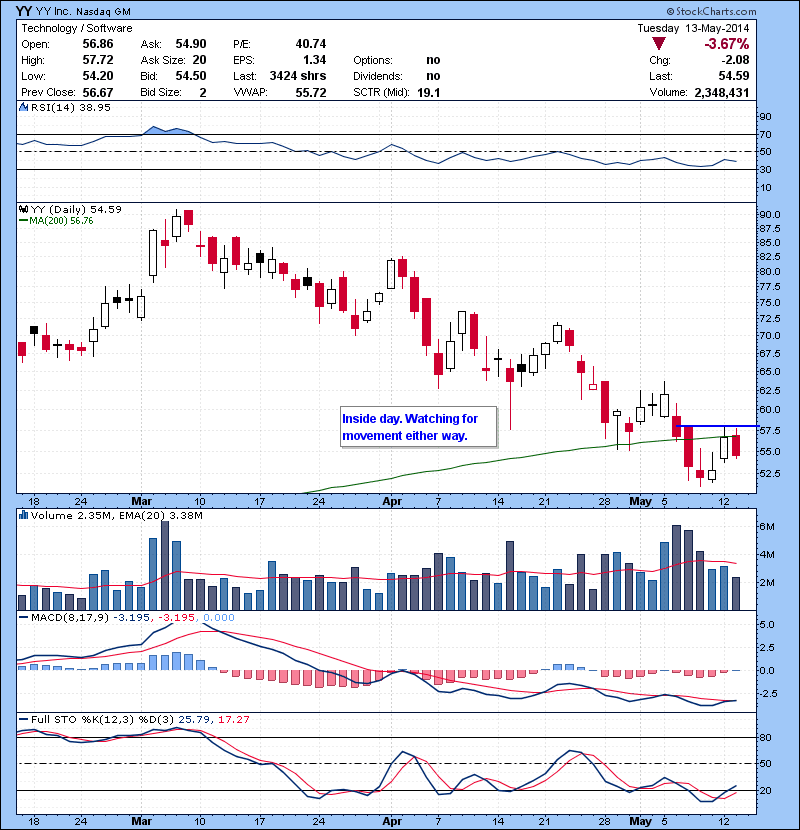This screenshot has height=830, width=800.
Task: Click the blue horizontal resistance line
Action: (x=718, y=426)
